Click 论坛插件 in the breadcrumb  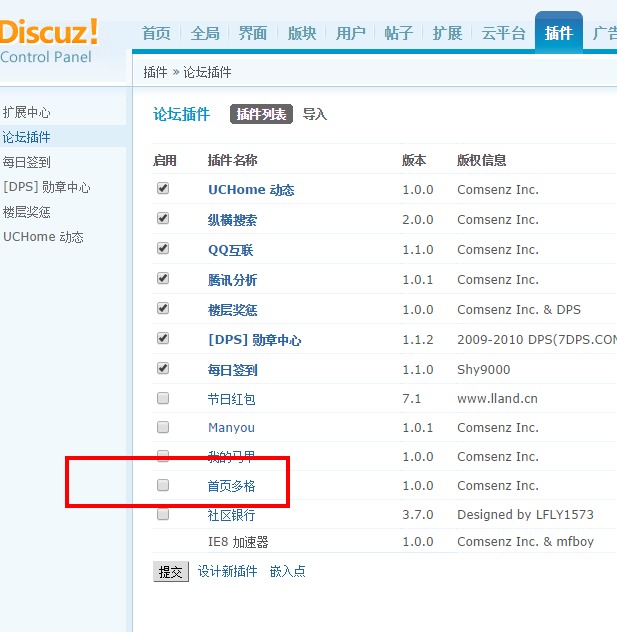tap(207, 72)
